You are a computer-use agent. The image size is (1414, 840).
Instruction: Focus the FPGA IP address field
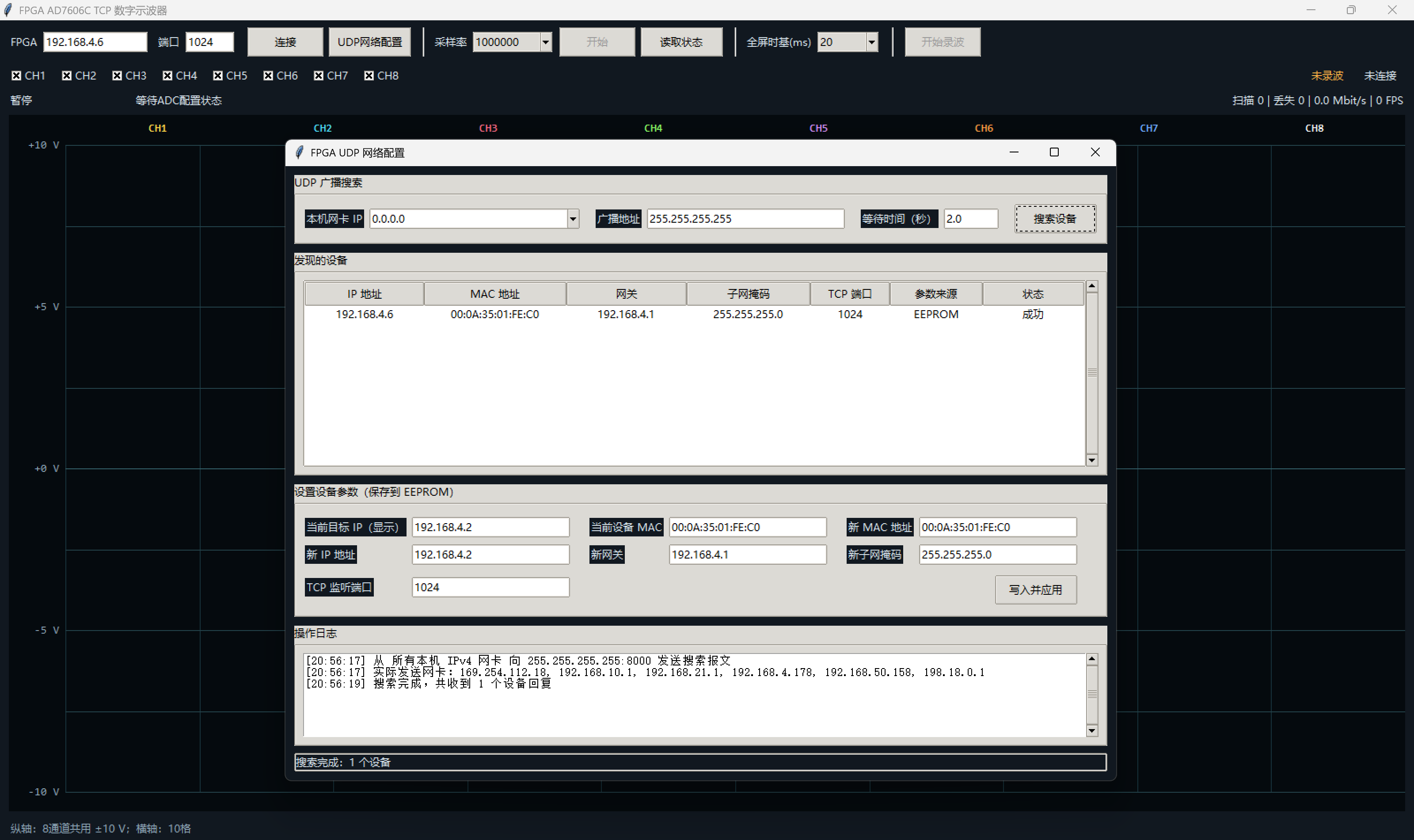(x=95, y=42)
